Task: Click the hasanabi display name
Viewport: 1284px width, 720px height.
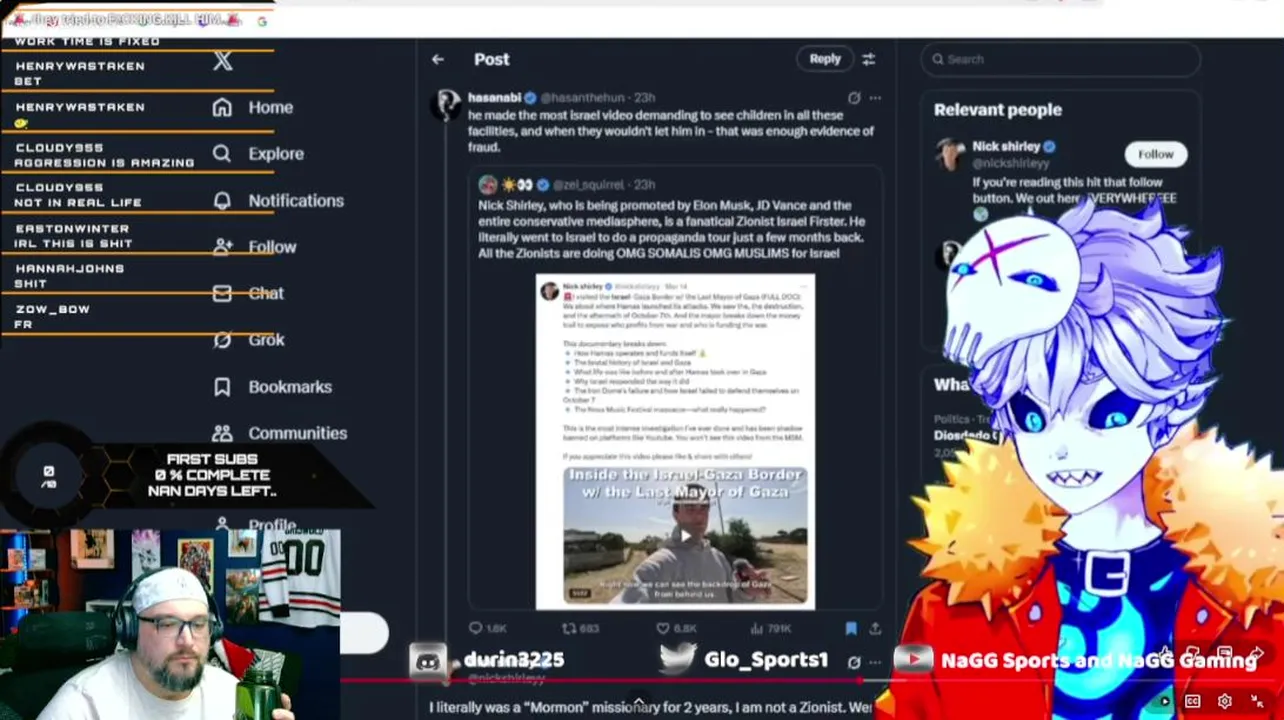Action: pos(494,97)
